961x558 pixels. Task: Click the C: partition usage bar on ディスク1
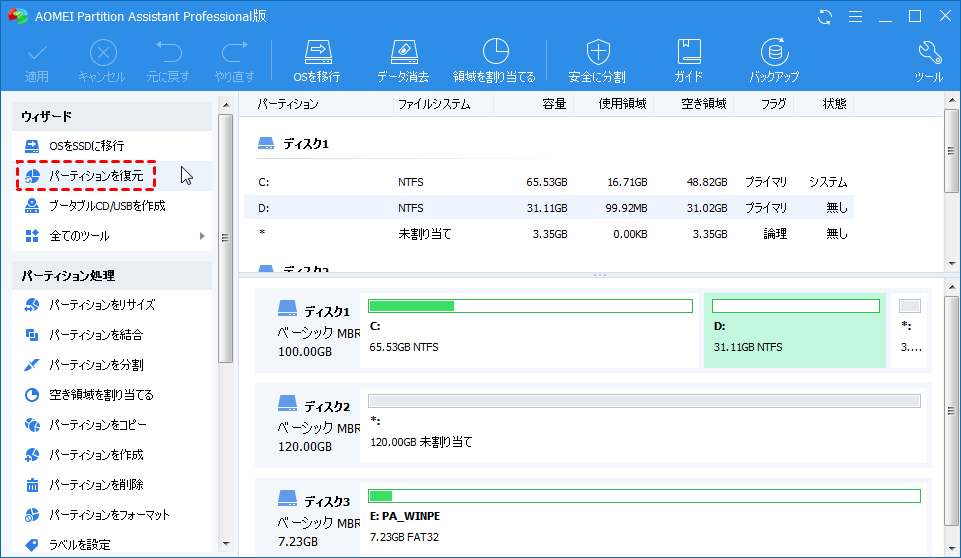pyautogui.click(x=530, y=306)
